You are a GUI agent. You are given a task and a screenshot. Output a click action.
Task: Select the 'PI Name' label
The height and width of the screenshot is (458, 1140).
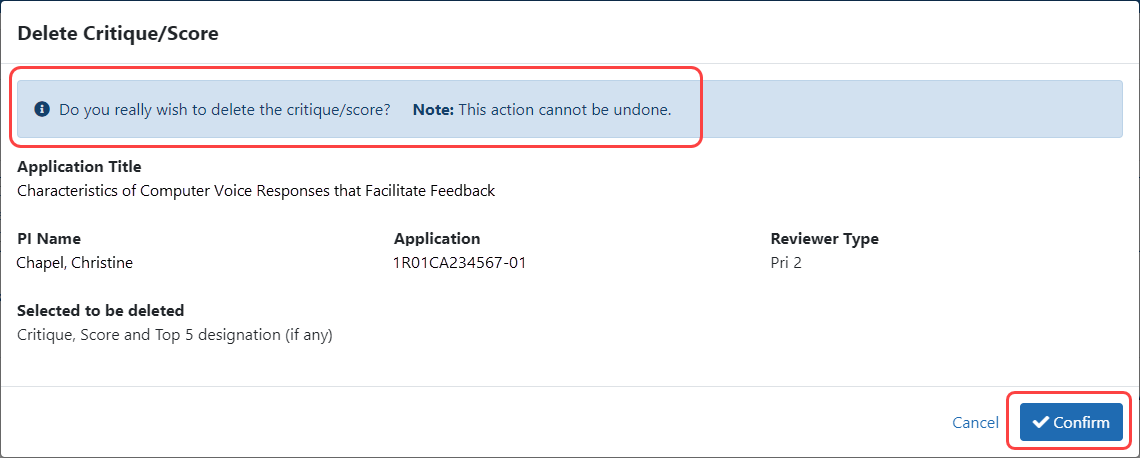point(49,238)
